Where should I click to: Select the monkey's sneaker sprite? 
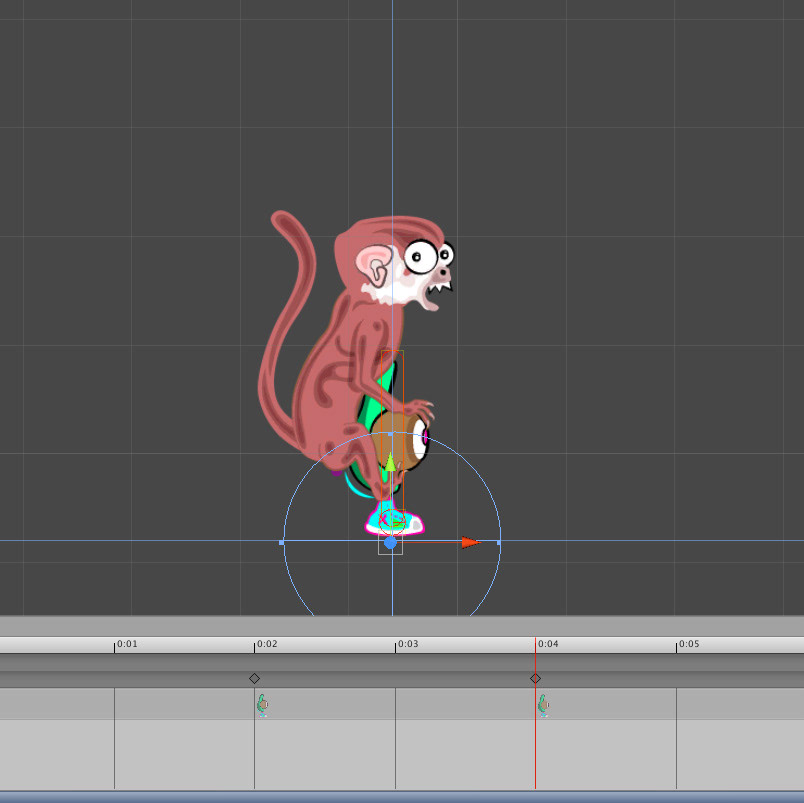click(394, 519)
